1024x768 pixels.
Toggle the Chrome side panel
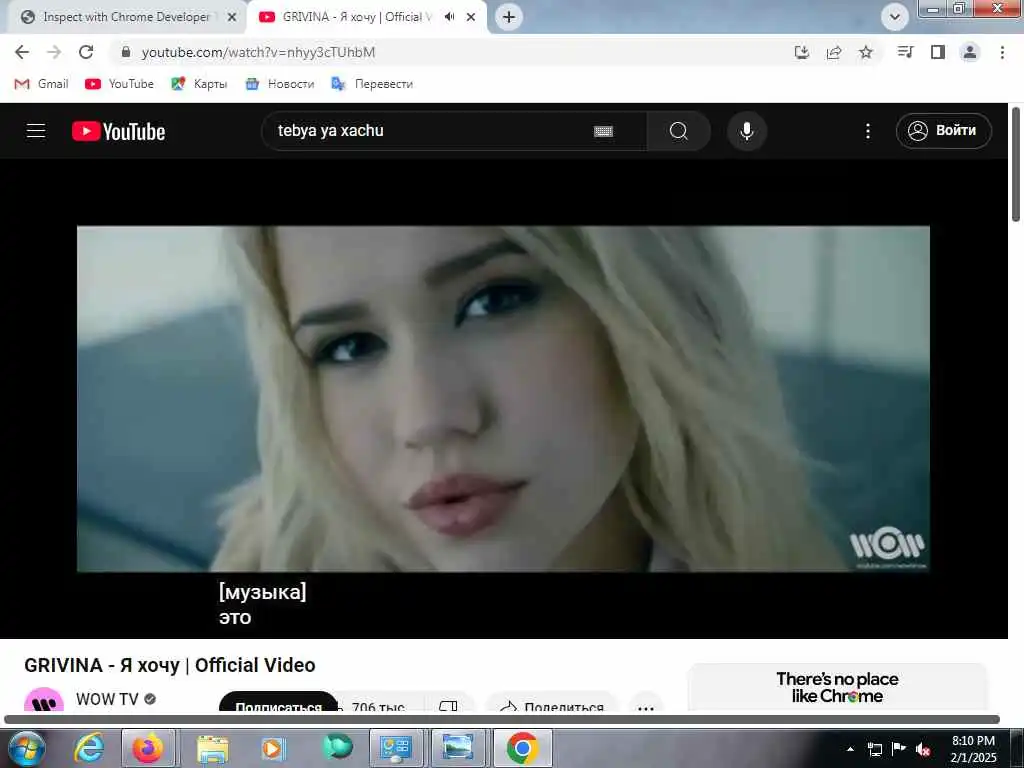938,52
